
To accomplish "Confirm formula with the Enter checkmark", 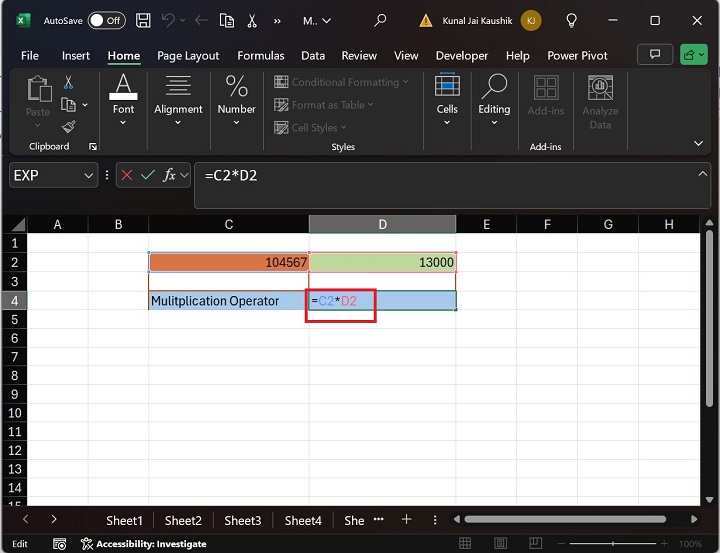I will tap(148, 175).
